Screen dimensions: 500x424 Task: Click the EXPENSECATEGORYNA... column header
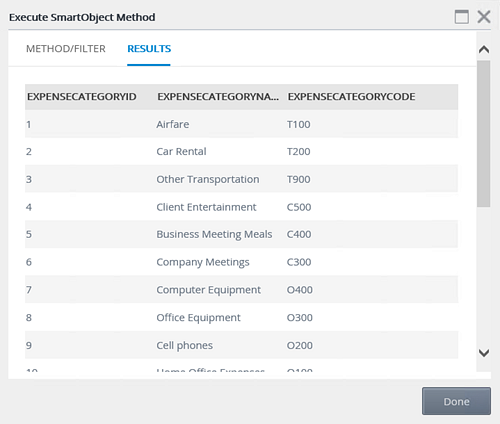click(218, 97)
